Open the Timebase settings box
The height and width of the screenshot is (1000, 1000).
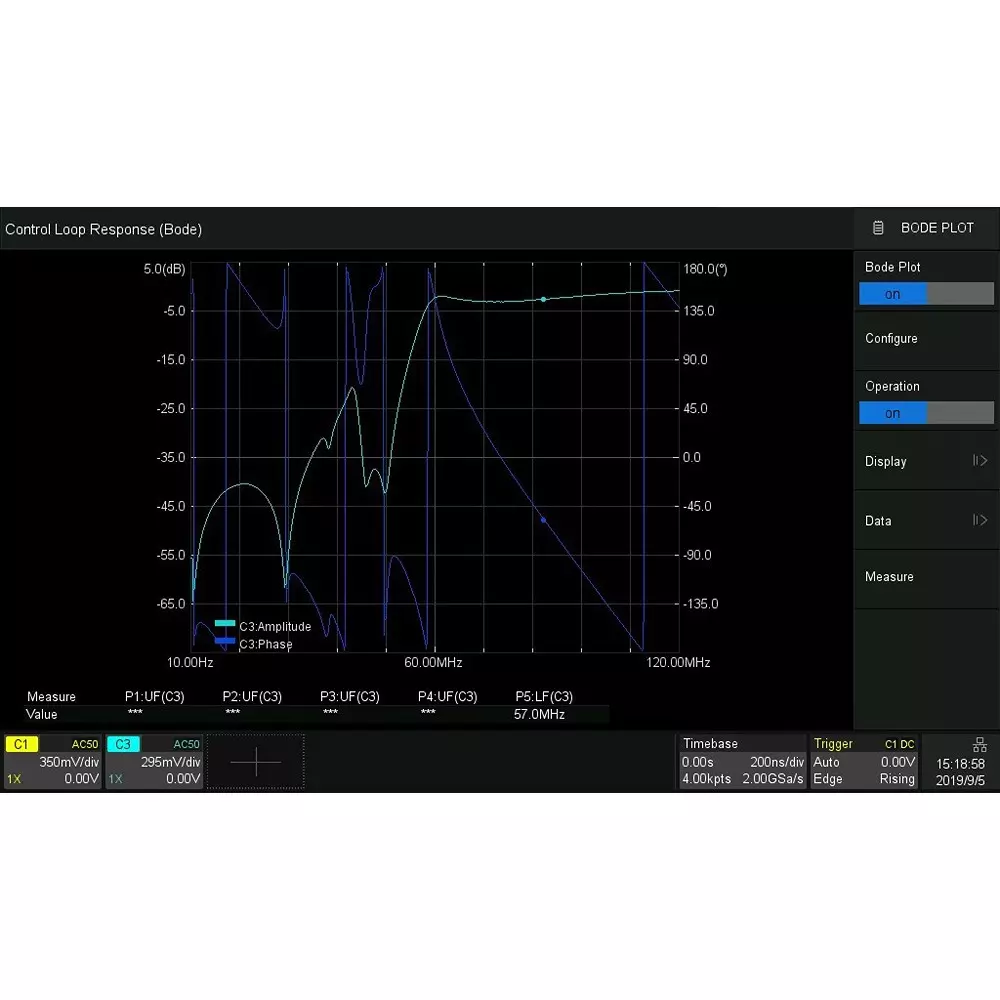pos(742,761)
